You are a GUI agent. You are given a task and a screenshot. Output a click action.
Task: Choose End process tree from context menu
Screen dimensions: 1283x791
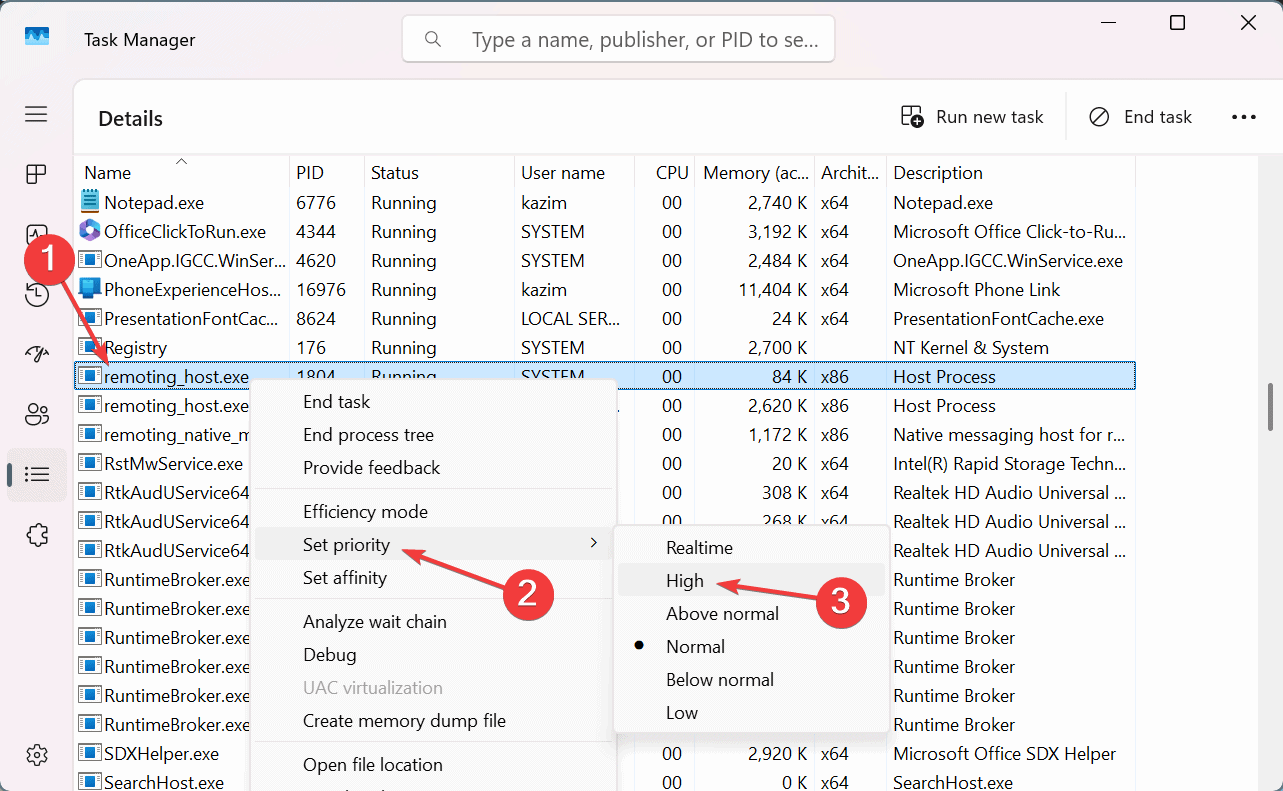(x=368, y=435)
